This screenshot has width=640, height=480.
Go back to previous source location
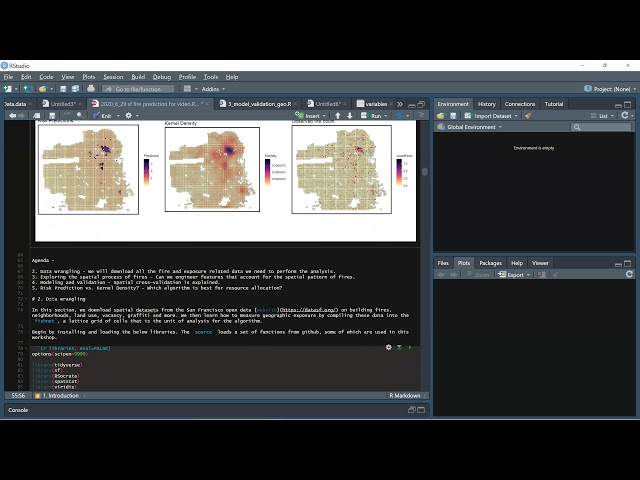[x=12, y=116]
